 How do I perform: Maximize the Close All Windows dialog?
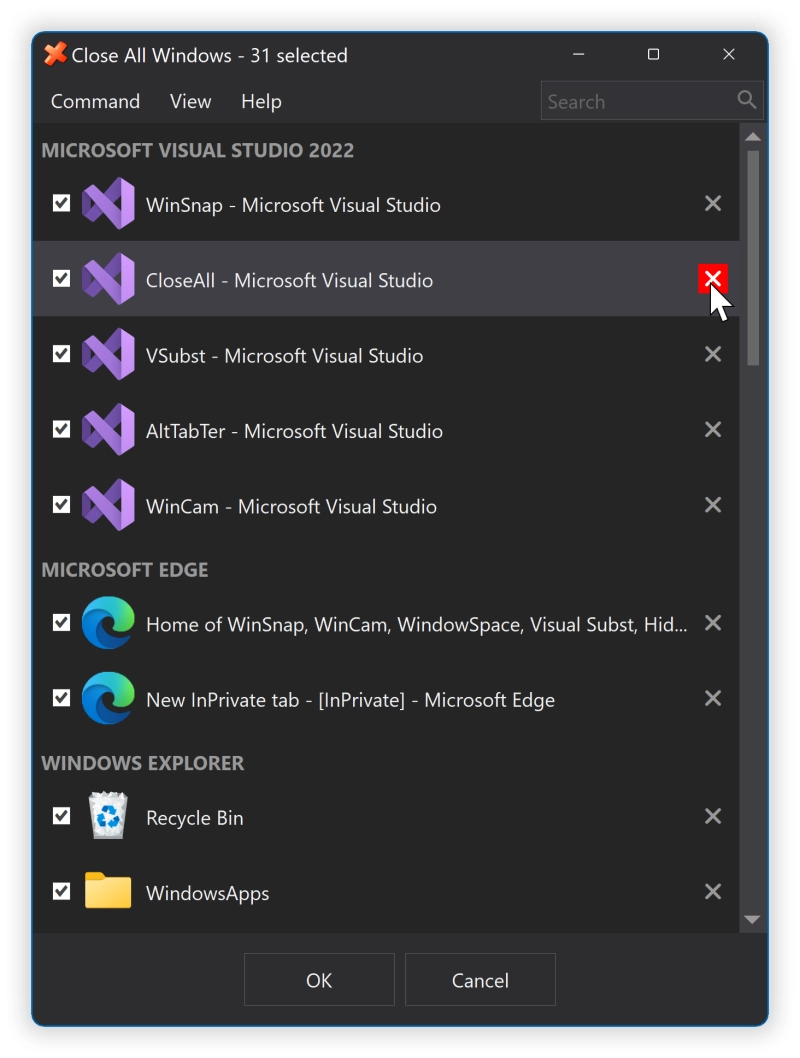coord(653,54)
